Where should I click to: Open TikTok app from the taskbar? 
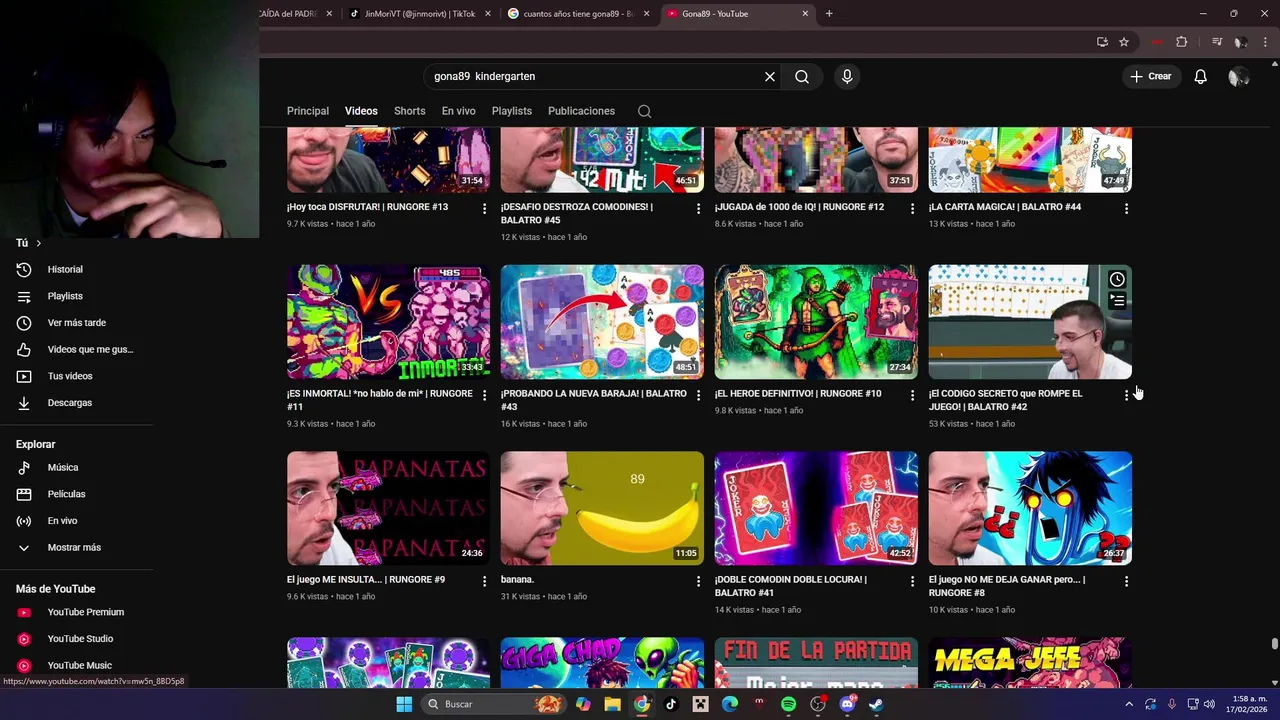click(x=671, y=704)
